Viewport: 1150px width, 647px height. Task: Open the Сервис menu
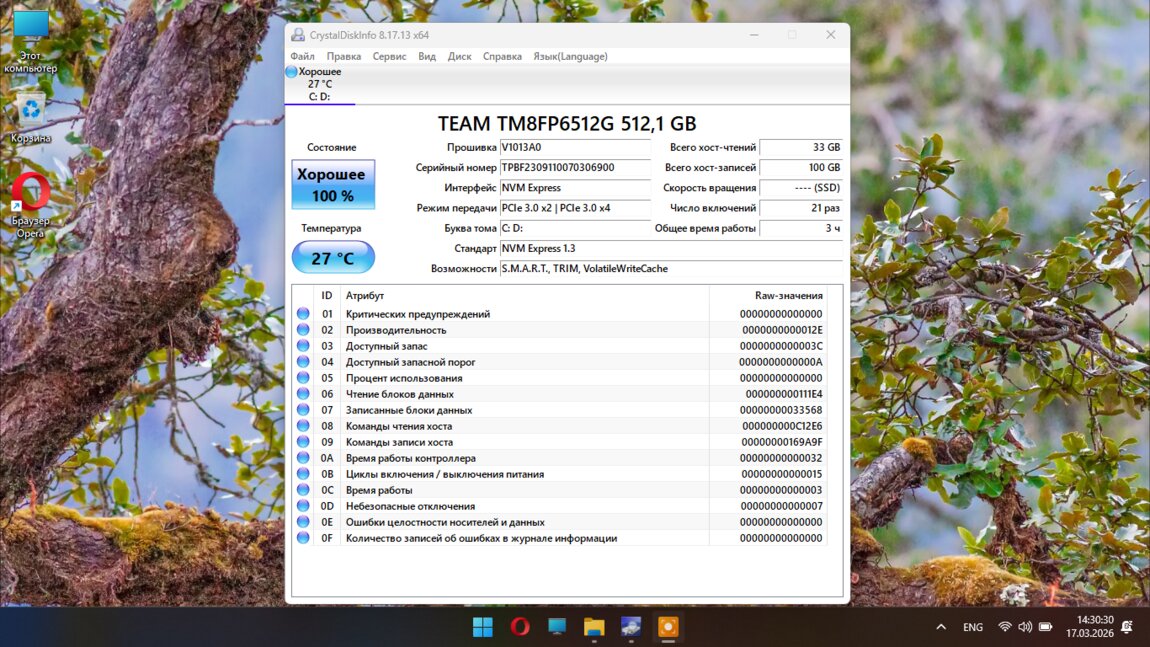[x=389, y=57]
